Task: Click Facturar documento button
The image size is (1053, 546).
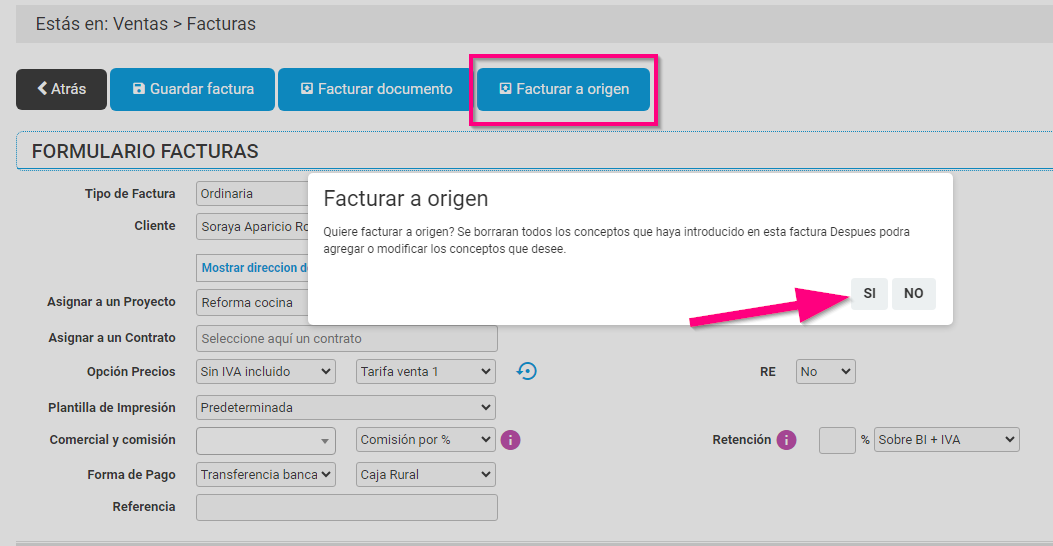Action: pos(376,89)
